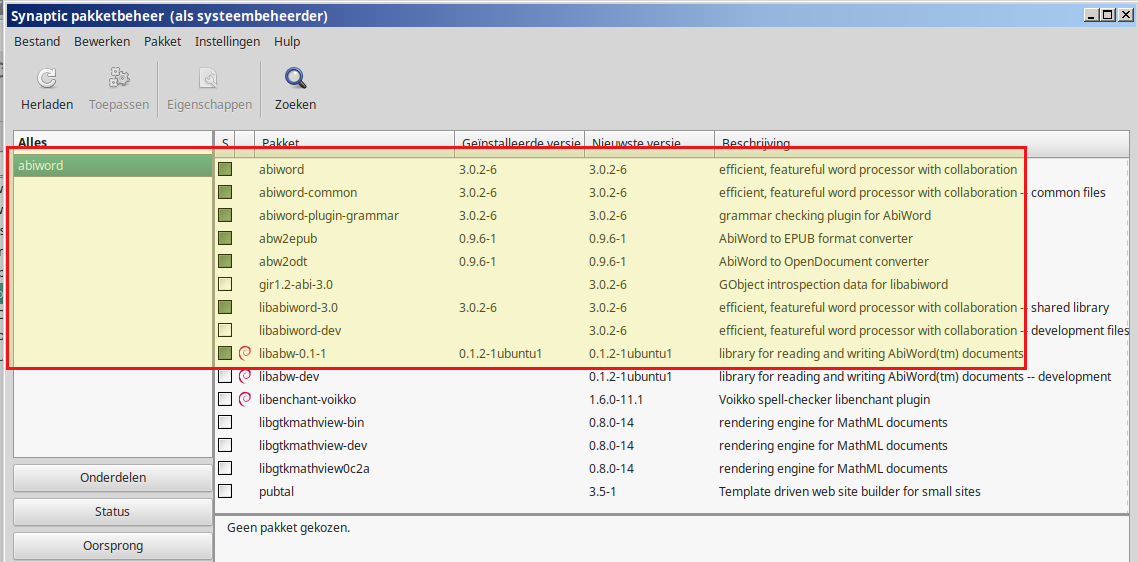This screenshot has height=562, width=1138.
Task: Click the Debian swirl icon beside libabw-0.1-1
Action: coord(245,354)
